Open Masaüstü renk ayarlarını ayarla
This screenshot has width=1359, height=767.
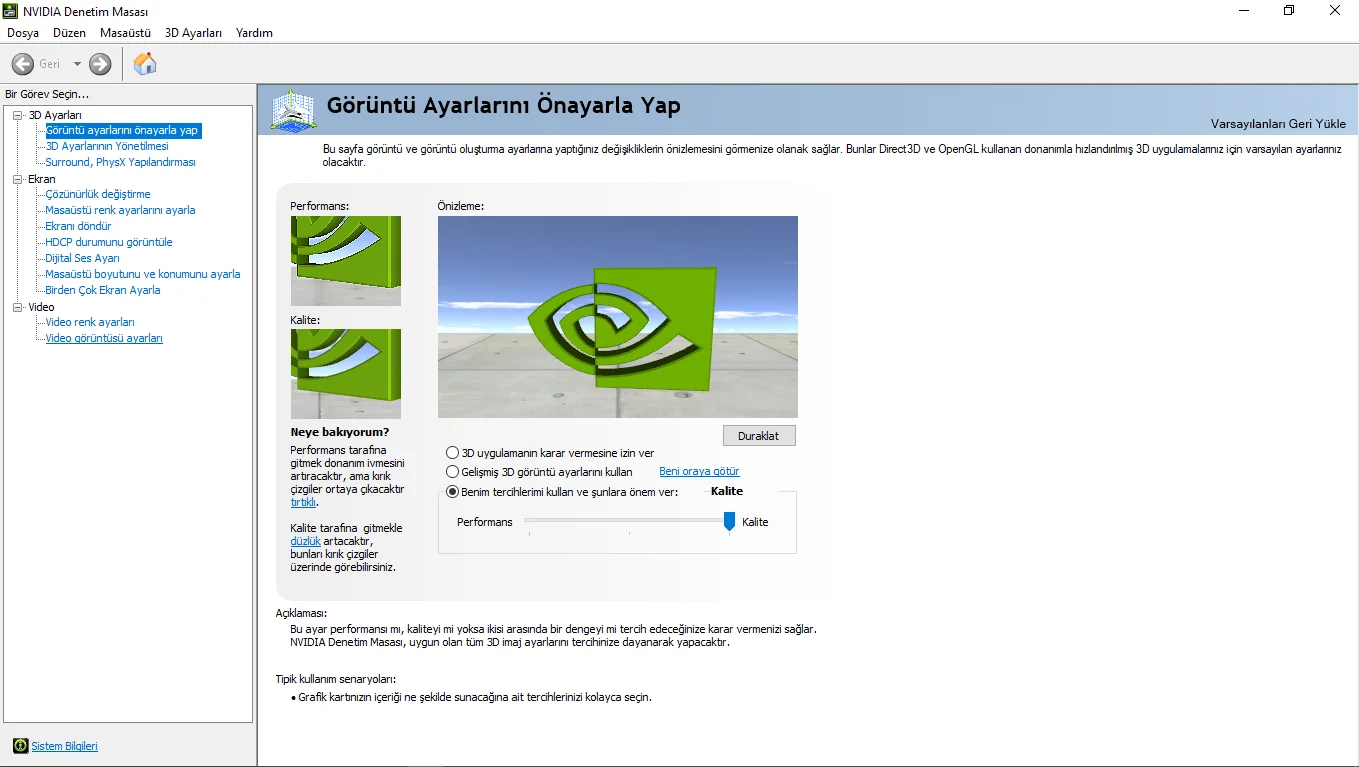[x=120, y=210]
